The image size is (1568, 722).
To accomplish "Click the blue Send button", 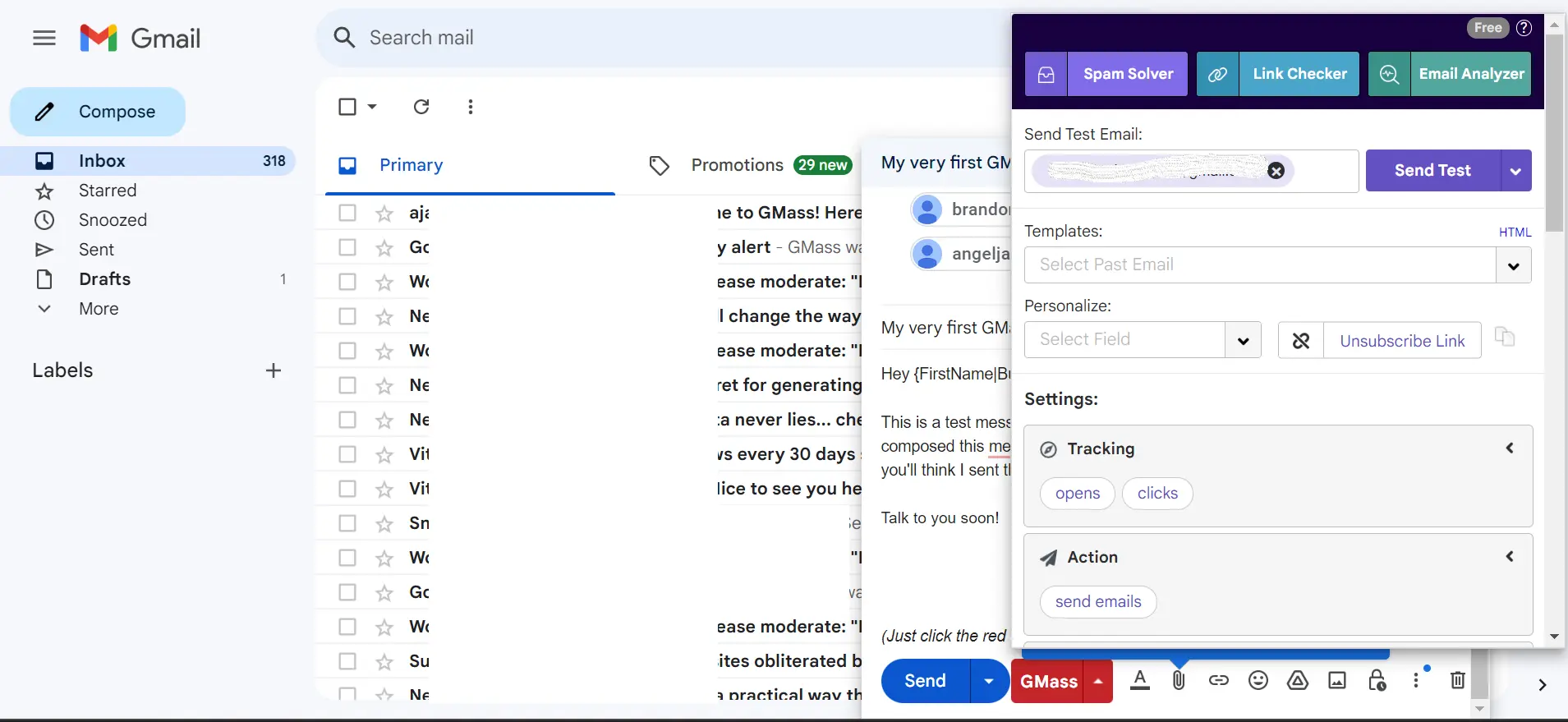I will (925, 681).
